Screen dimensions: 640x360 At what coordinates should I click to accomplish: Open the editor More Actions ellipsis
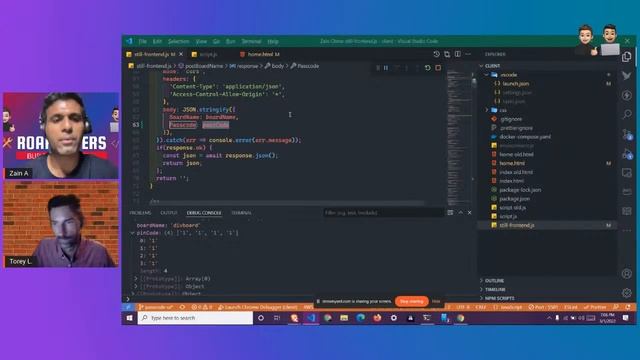click(x=468, y=54)
